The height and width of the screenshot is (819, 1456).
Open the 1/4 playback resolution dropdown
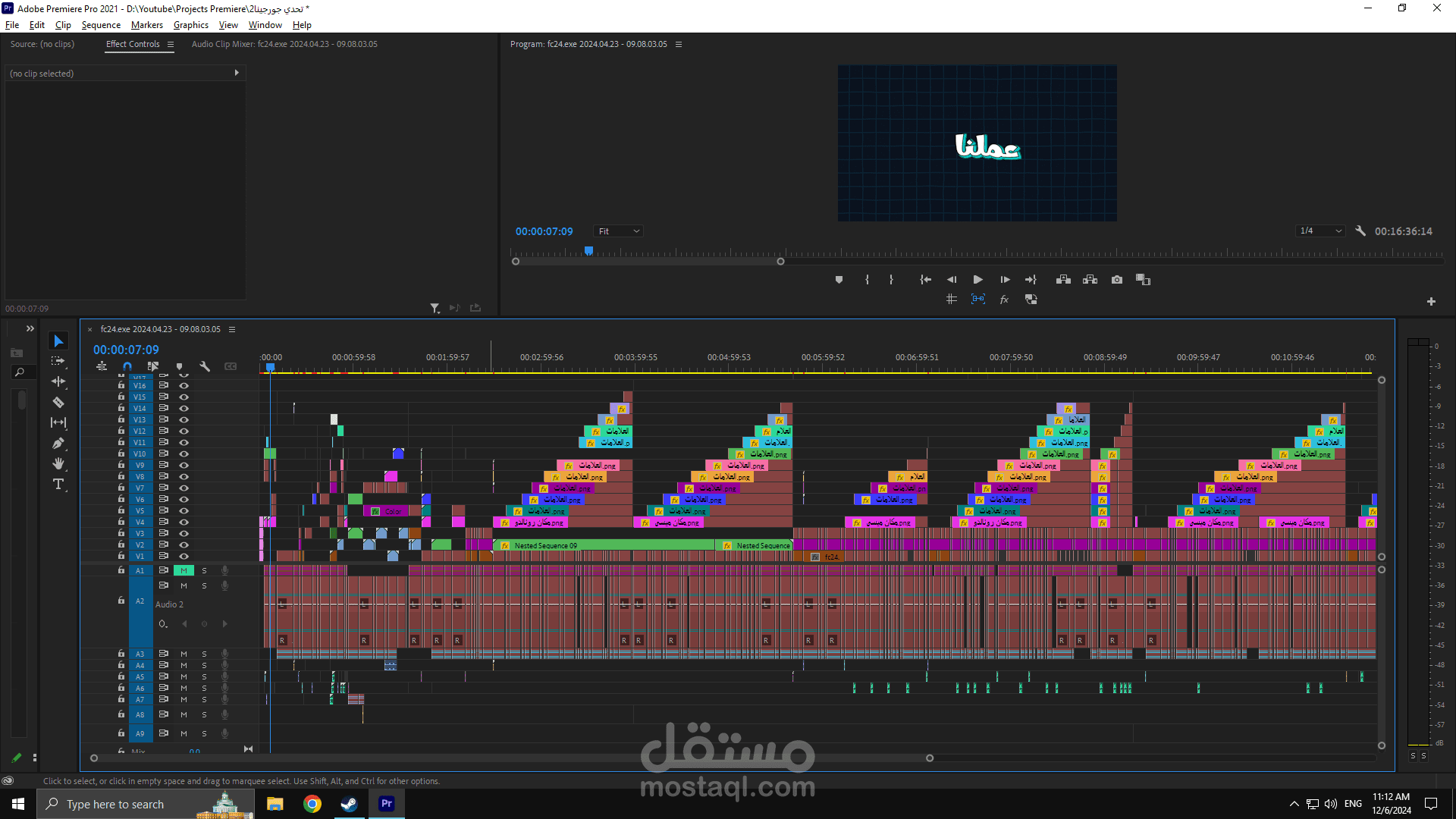(1320, 231)
